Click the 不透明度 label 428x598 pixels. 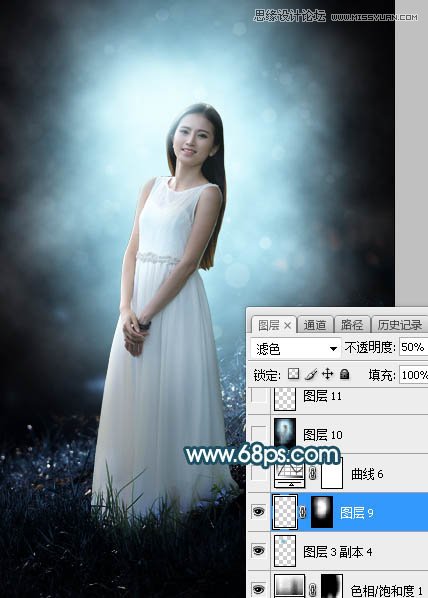tap(370, 347)
